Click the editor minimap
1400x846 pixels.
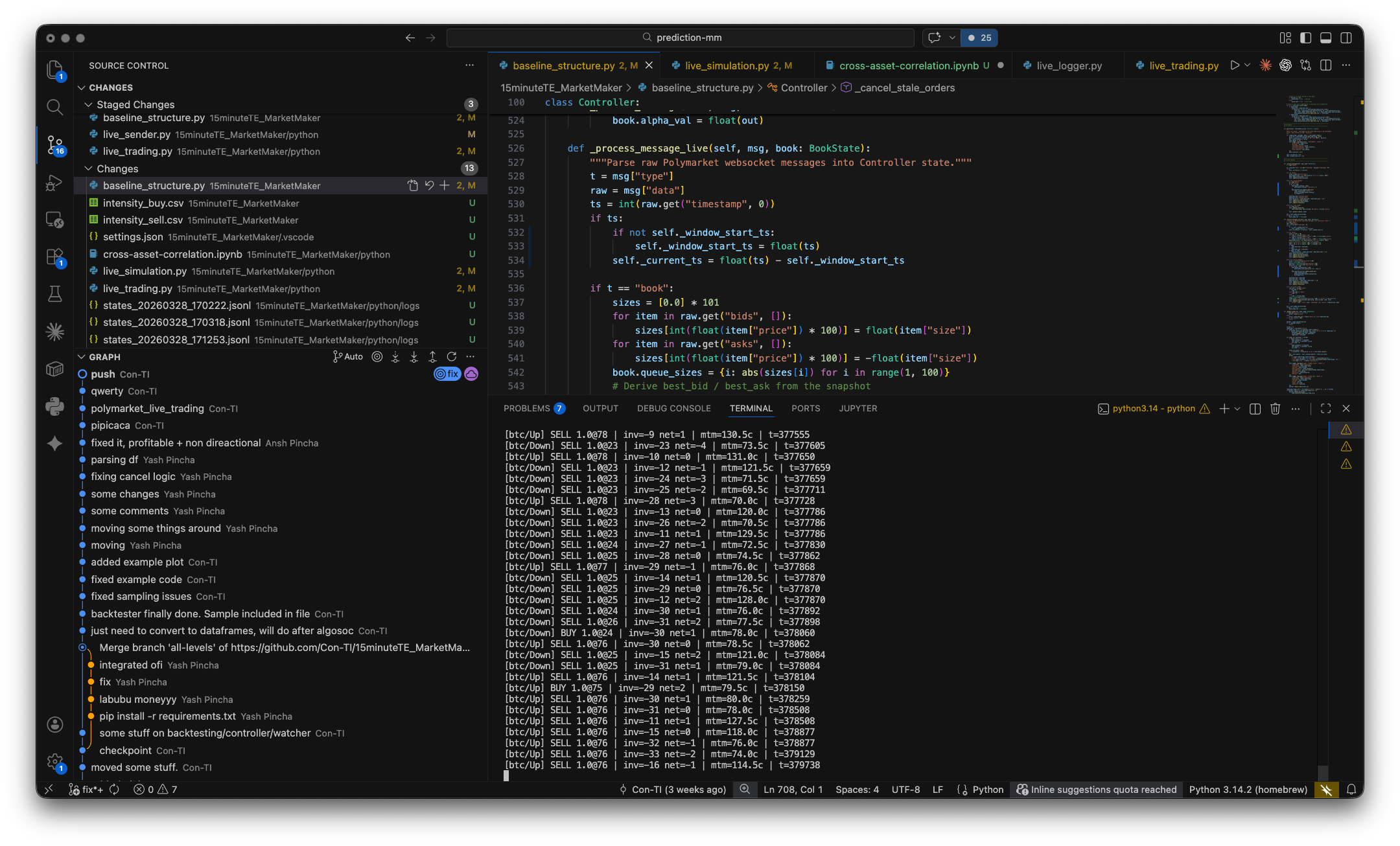pos(1314,245)
